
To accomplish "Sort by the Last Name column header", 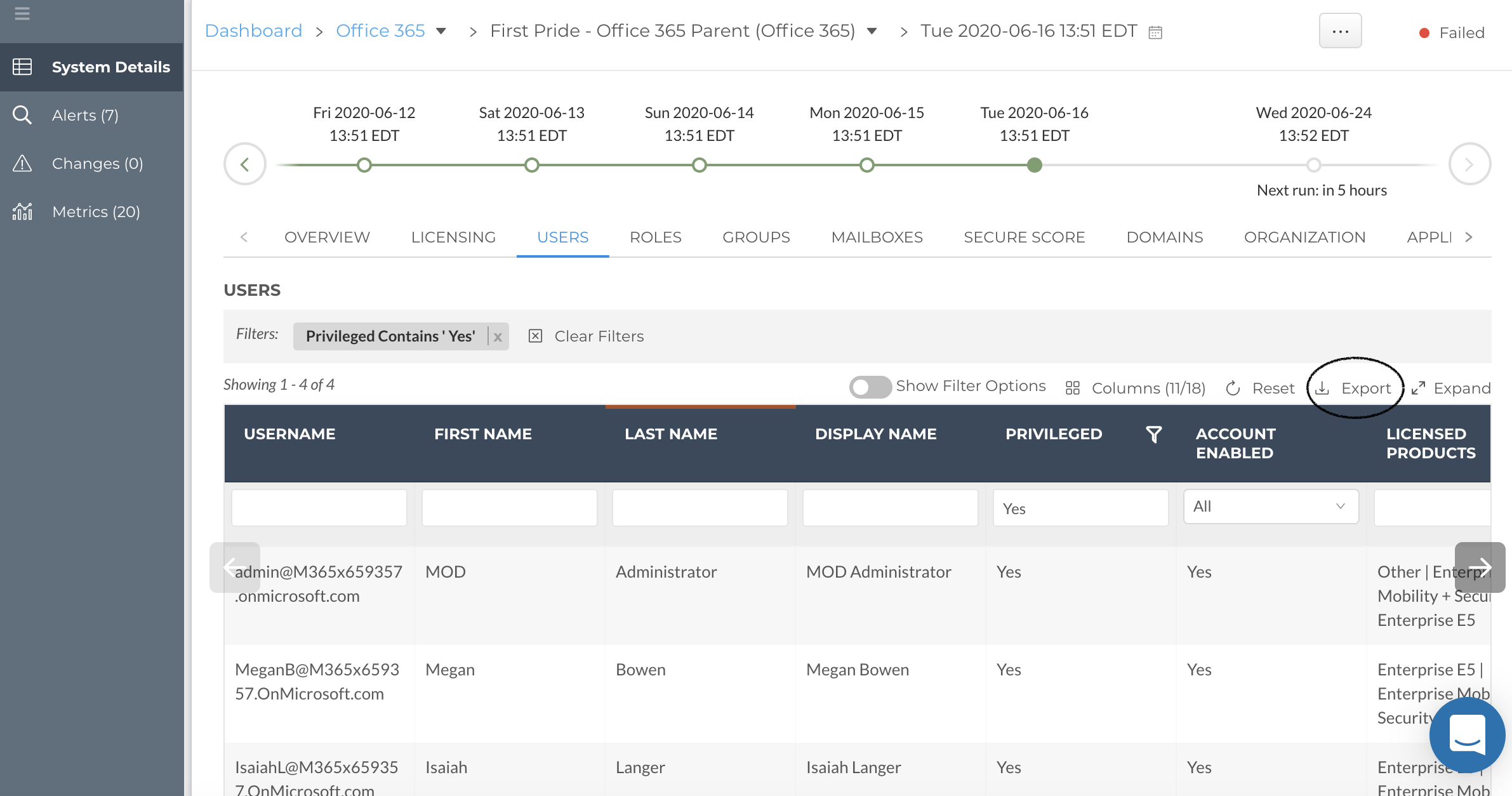I will pyautogui.click(x=671, y=434).
